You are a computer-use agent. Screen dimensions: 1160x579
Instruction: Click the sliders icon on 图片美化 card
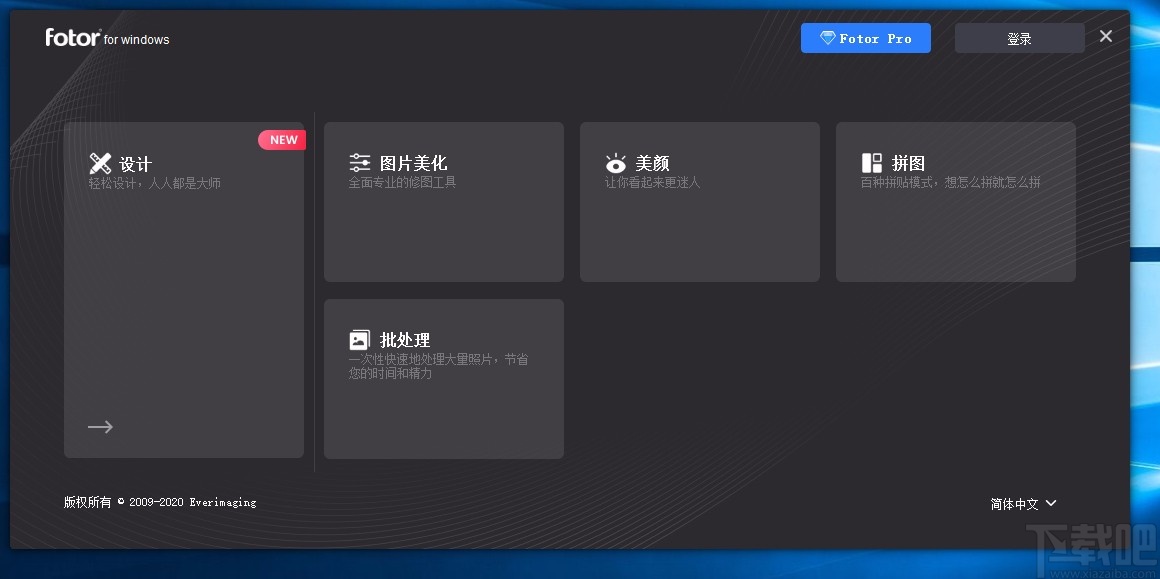[360, 161]
